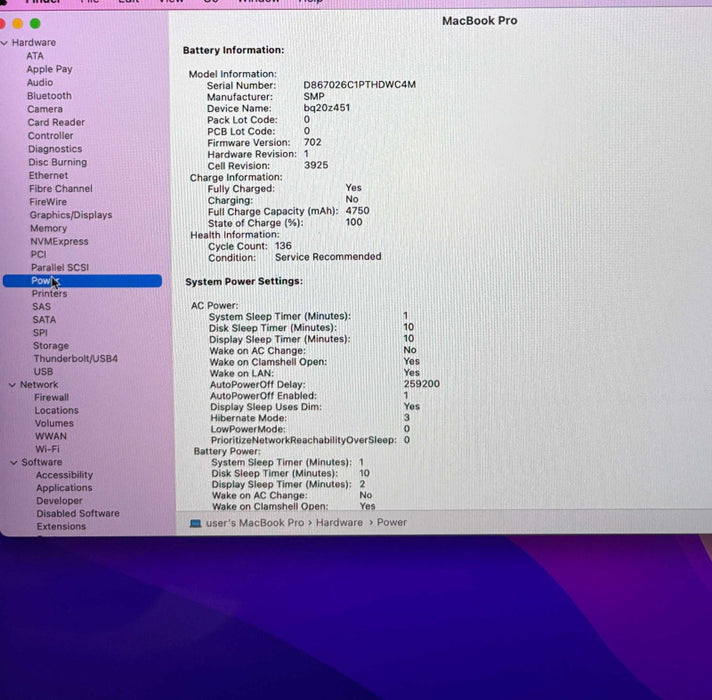Click the MacBook Pro window title
The image size is (712, 700).
pyautogui.click(x=480, y=21)
